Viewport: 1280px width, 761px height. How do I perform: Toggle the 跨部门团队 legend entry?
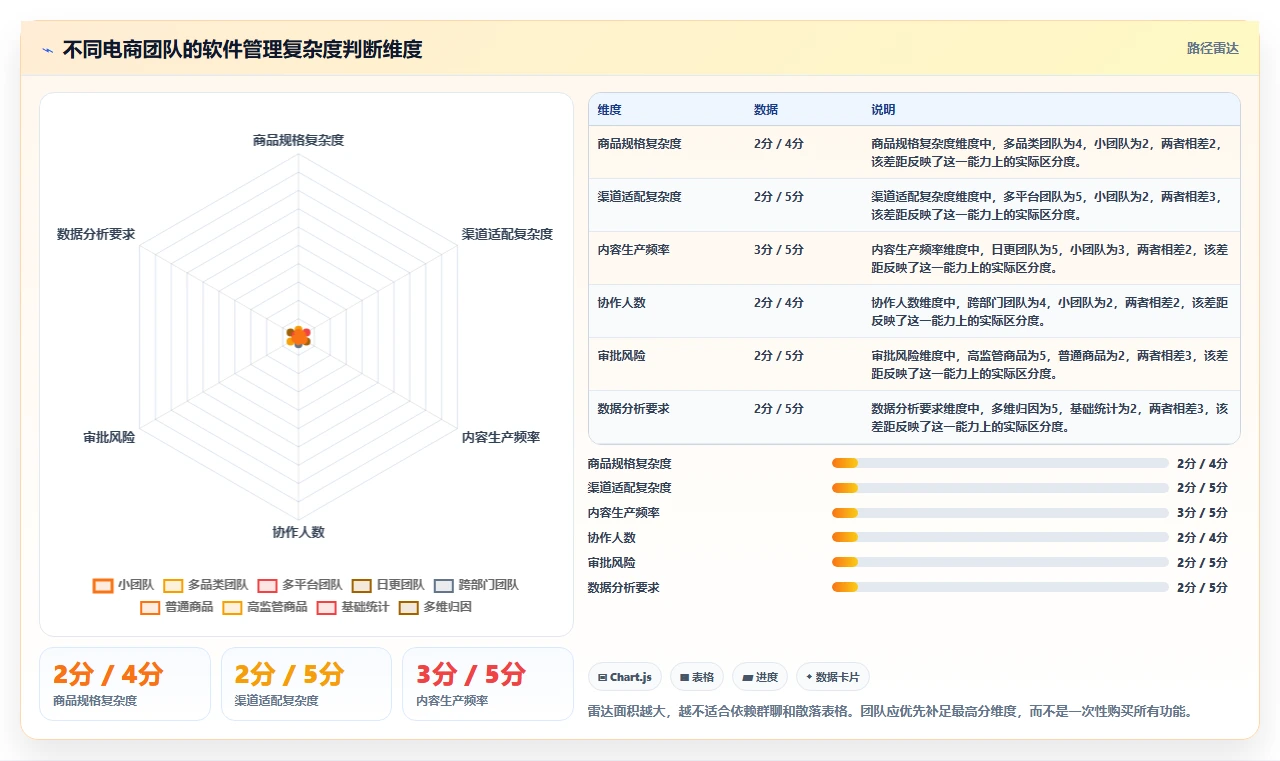(x=475, y=585)
